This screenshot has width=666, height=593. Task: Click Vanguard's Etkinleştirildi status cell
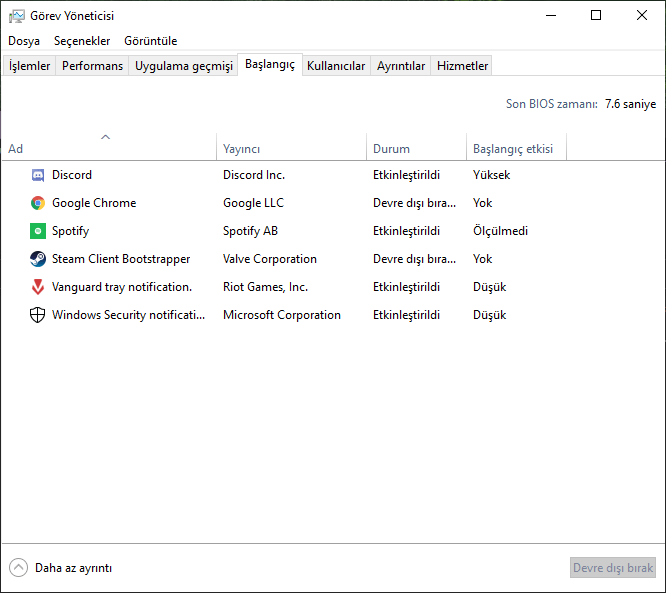pos(406,287)
